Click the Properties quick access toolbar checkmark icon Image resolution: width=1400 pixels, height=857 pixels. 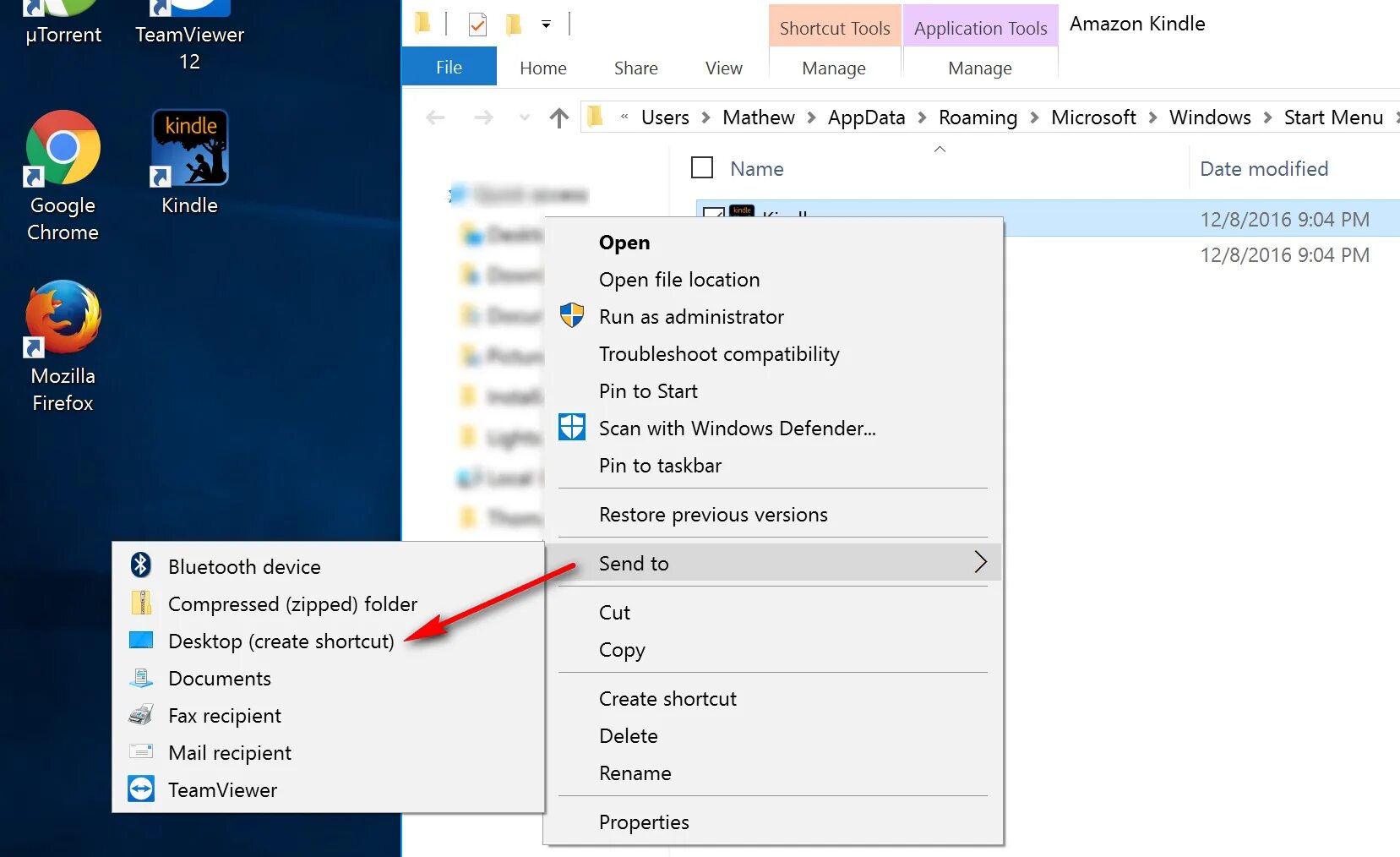(x=477, y=25)
